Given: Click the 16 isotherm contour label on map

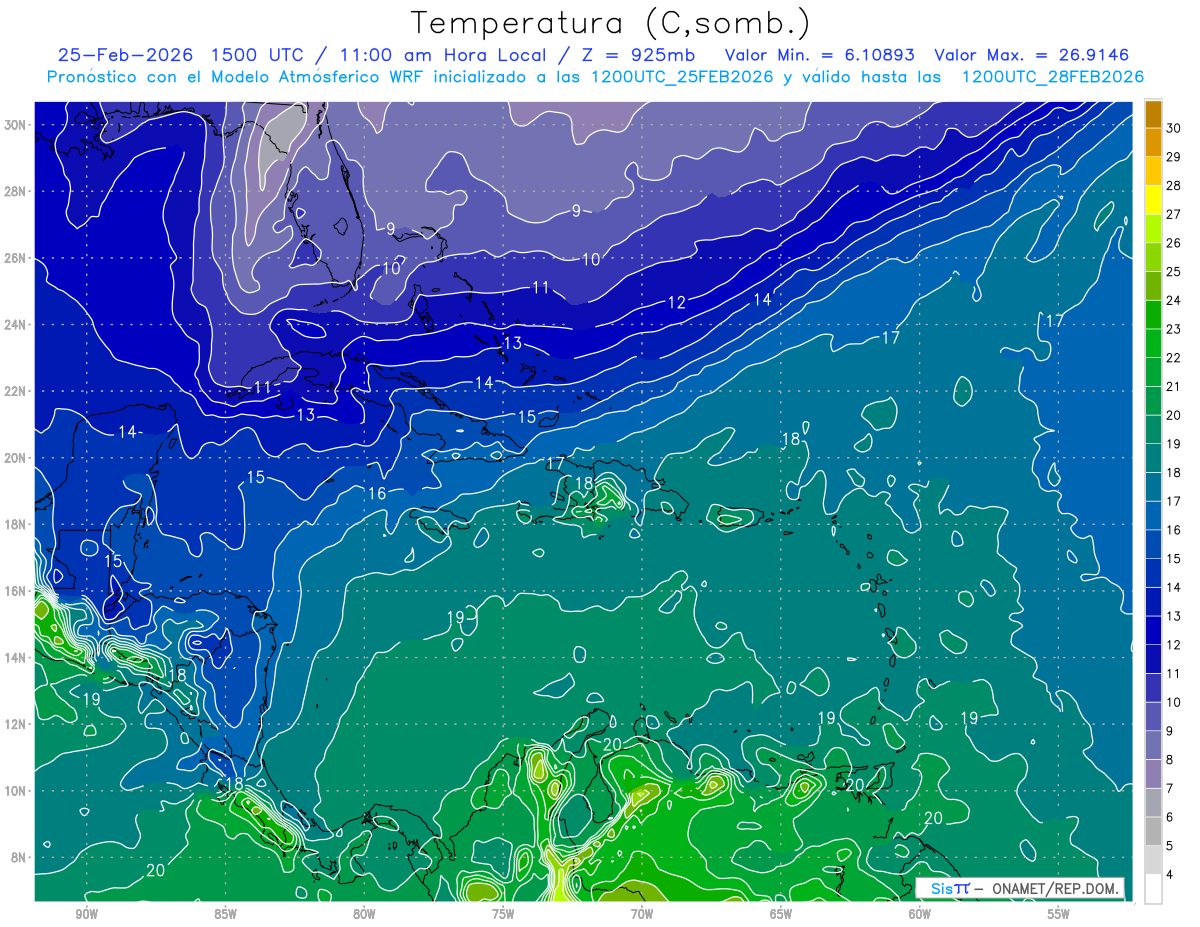Looking at the screenshot, I should pyautogui.click(x=377, y=493).
